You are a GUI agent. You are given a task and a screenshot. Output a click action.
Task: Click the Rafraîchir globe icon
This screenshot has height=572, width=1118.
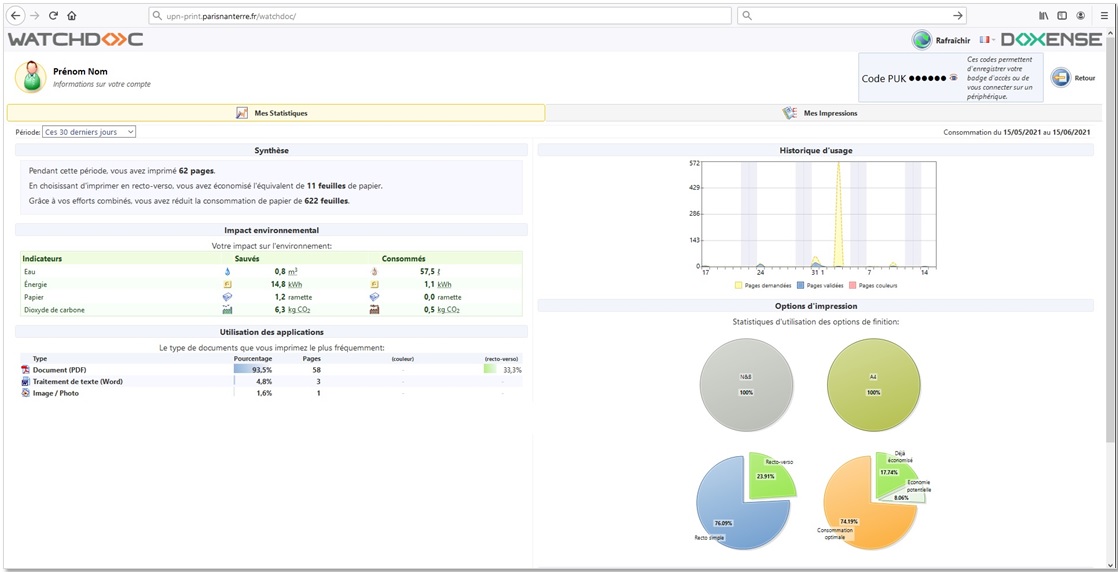[x=921, y=40]
